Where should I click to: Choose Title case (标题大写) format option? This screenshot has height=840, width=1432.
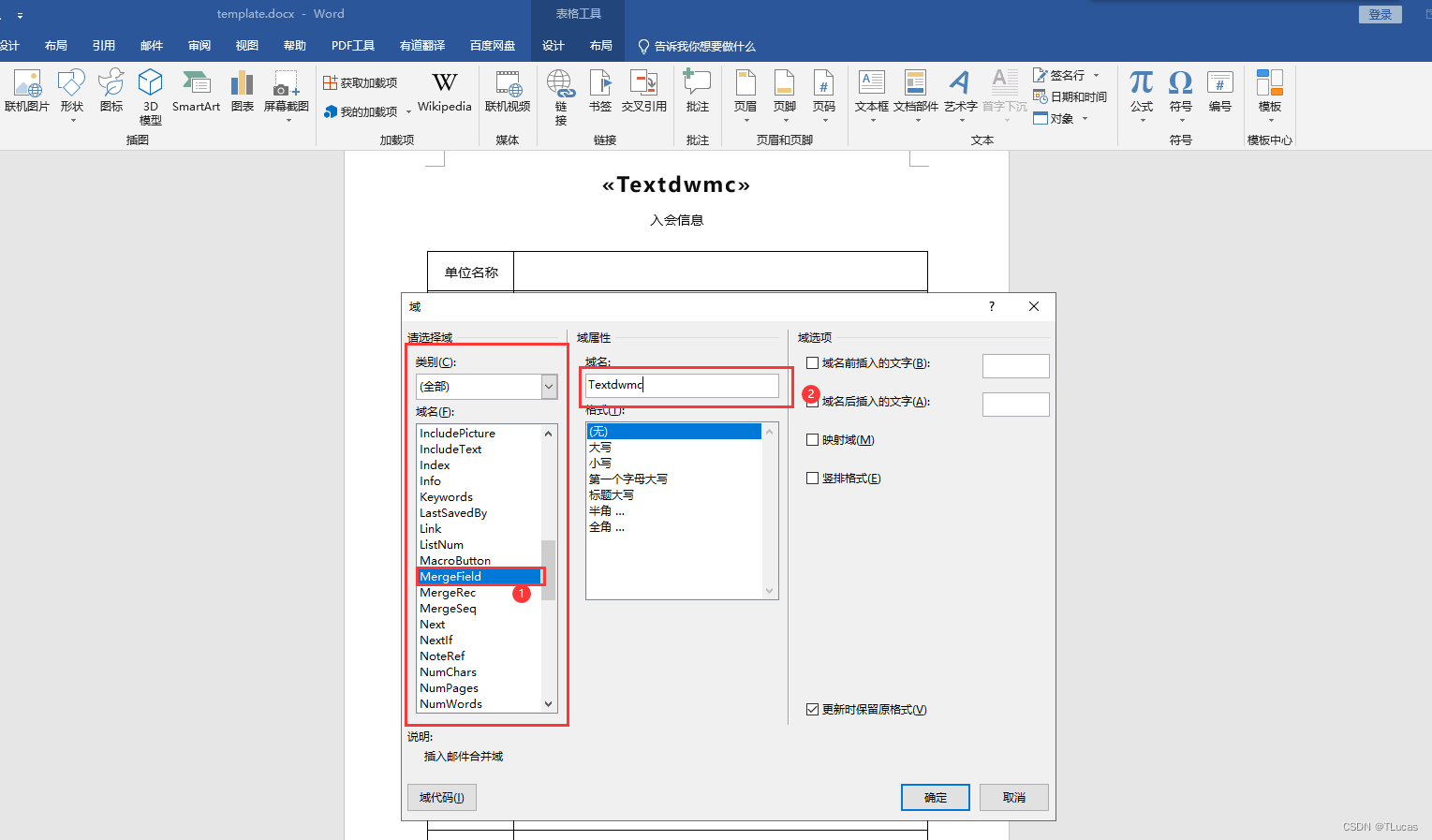674,495
